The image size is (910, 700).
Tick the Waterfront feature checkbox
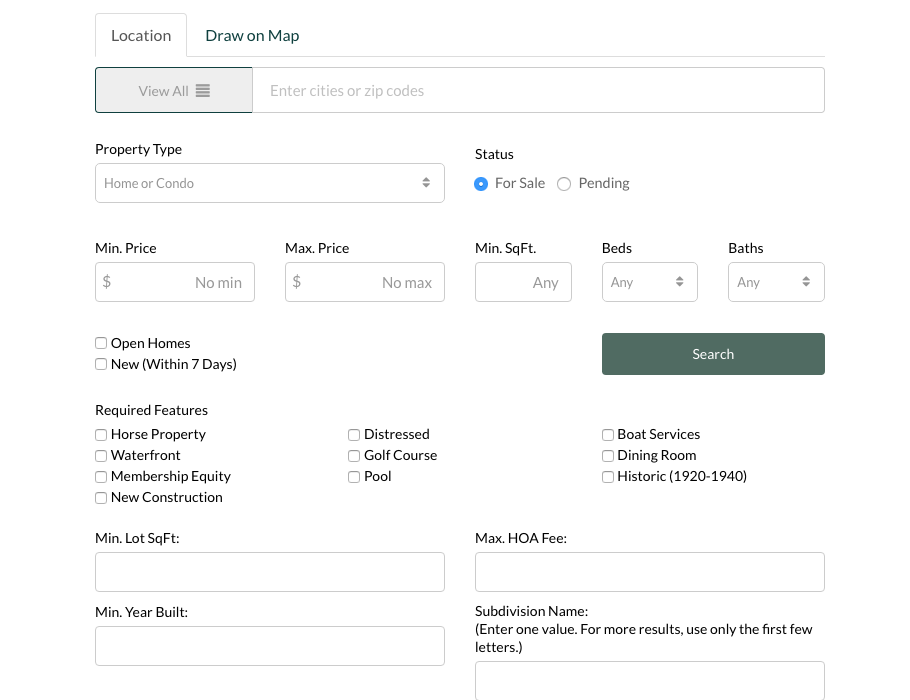pyautogui.click(x=101, y=455)
